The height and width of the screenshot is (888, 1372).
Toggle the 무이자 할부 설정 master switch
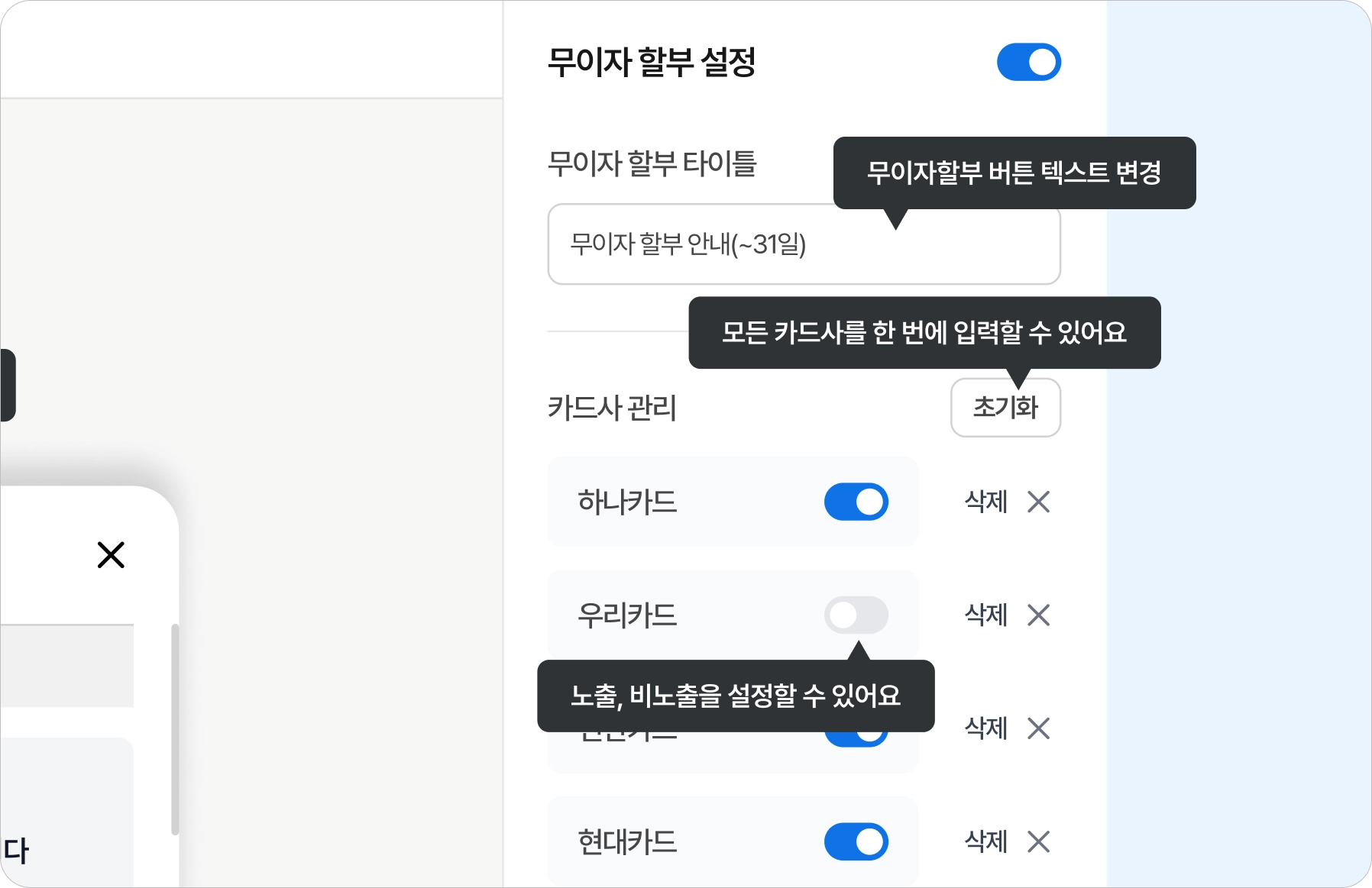[x=1028, y=62]
